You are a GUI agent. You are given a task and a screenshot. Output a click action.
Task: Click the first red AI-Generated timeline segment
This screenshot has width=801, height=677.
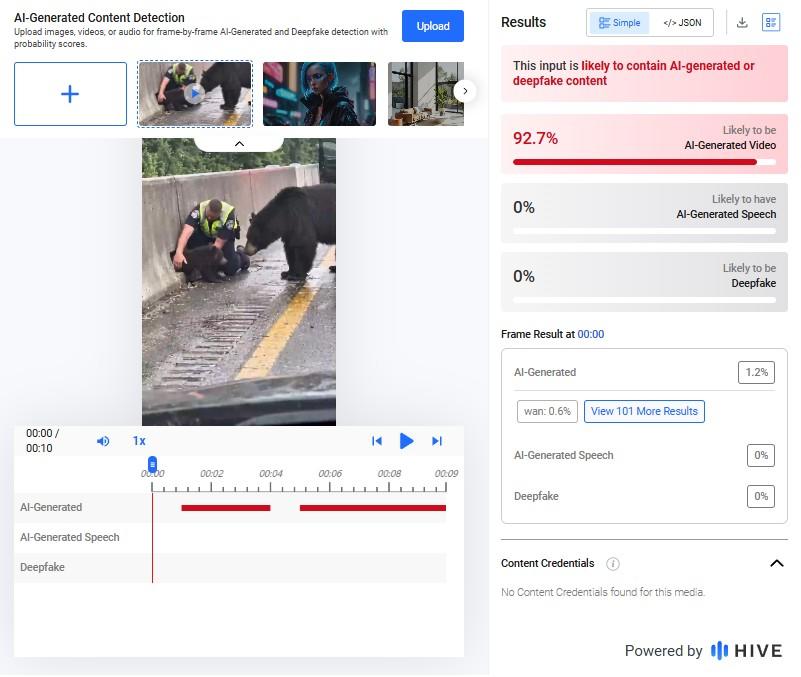click(226, 508)
